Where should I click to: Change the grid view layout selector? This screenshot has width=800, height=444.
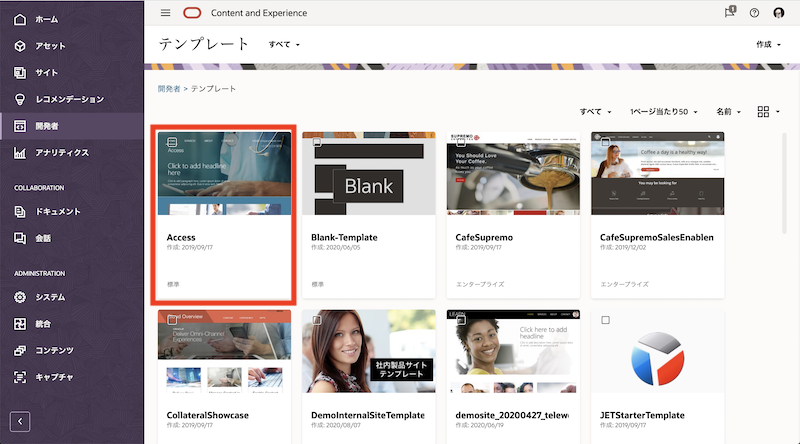tap(768, 112)
